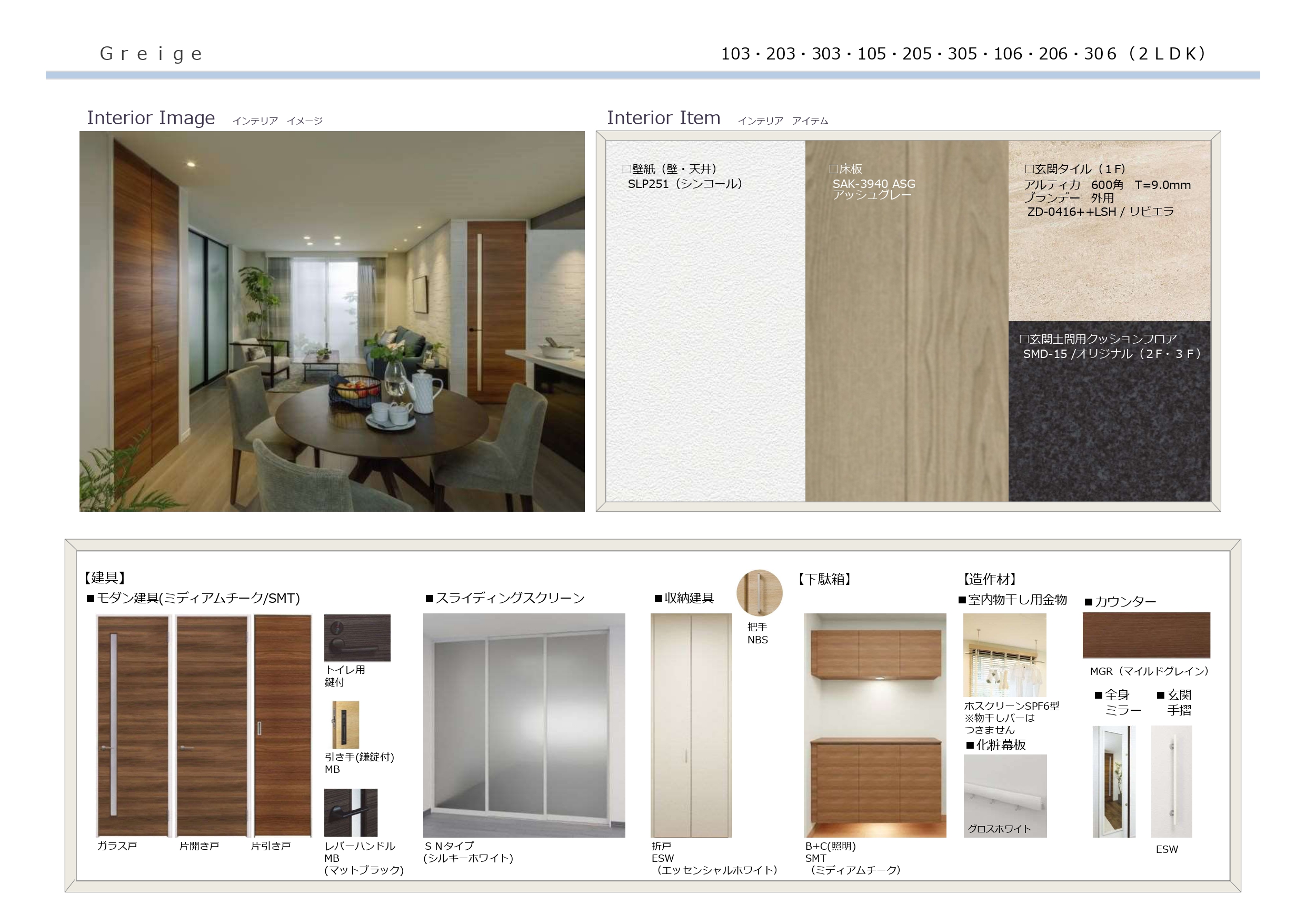Viewport: 1306px width, 924px height.
Task: Click the Interior Item heading
Action: click(x=663, y=118)
